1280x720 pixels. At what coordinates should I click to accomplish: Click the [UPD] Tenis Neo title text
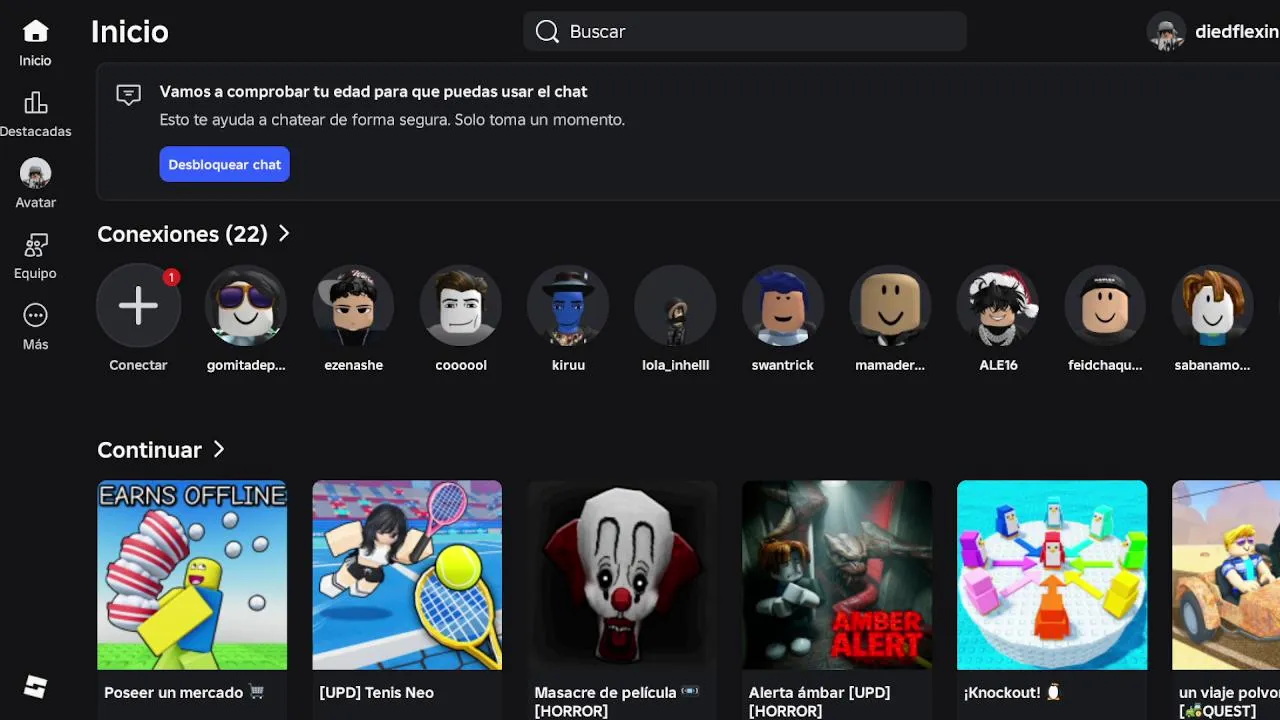tap(376, 692)
